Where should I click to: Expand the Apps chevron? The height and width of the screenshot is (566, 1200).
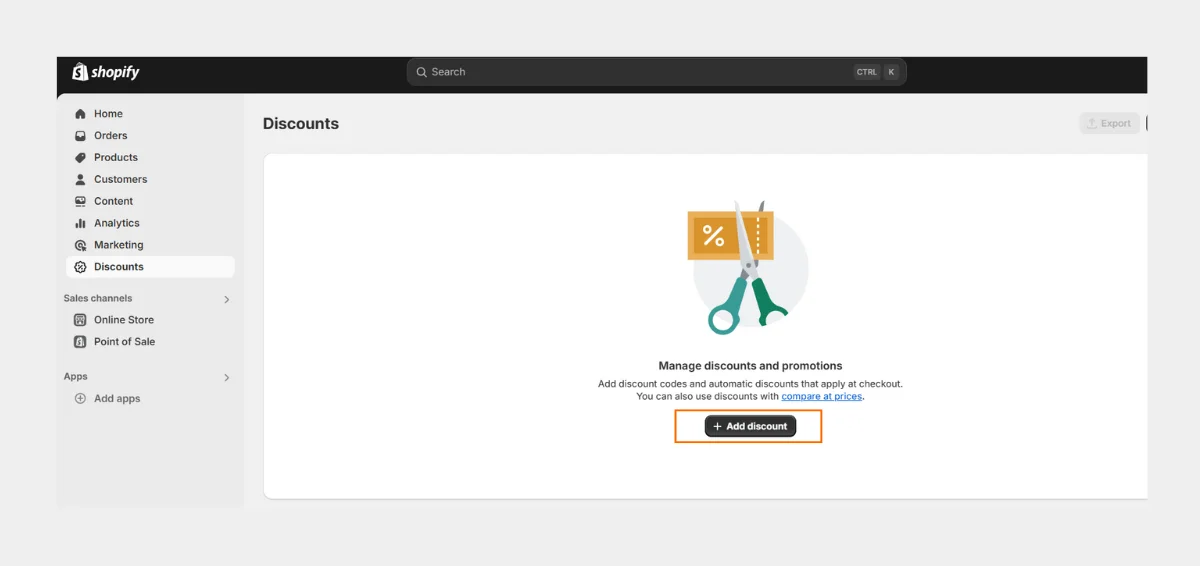pyautogui.click(x=227, y=378)
